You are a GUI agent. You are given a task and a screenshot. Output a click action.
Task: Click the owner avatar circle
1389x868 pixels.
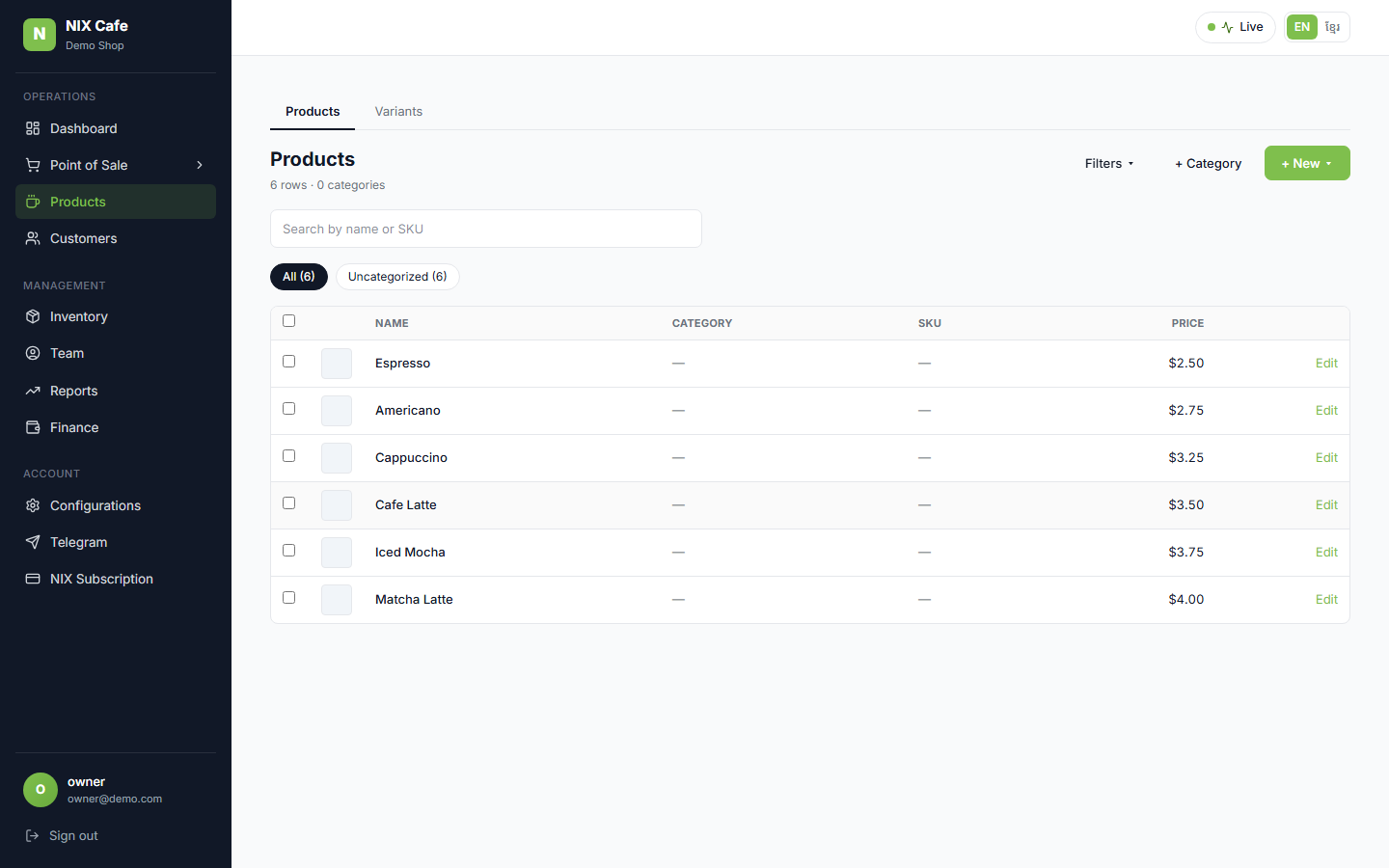tap(41, 789)
